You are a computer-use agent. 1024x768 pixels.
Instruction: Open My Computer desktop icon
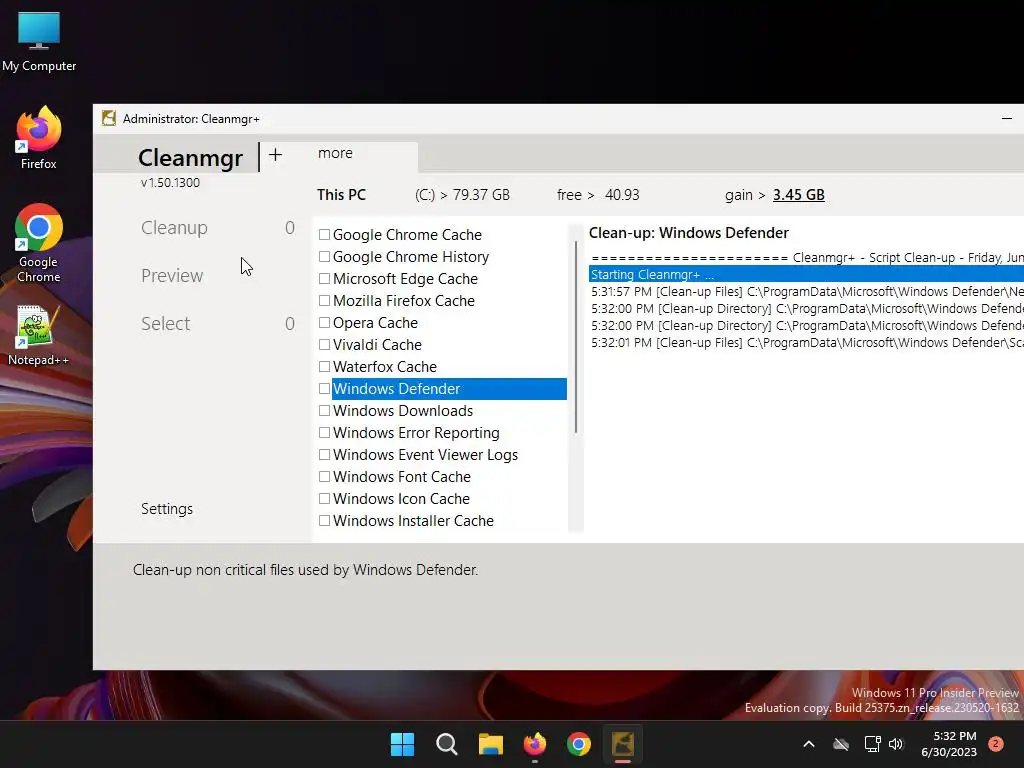point(39,40)
